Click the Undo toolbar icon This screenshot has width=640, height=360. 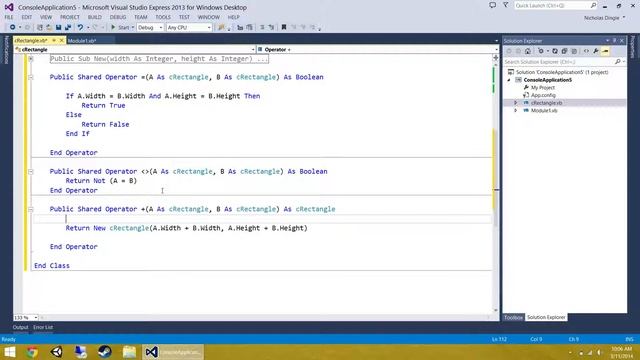80,27
